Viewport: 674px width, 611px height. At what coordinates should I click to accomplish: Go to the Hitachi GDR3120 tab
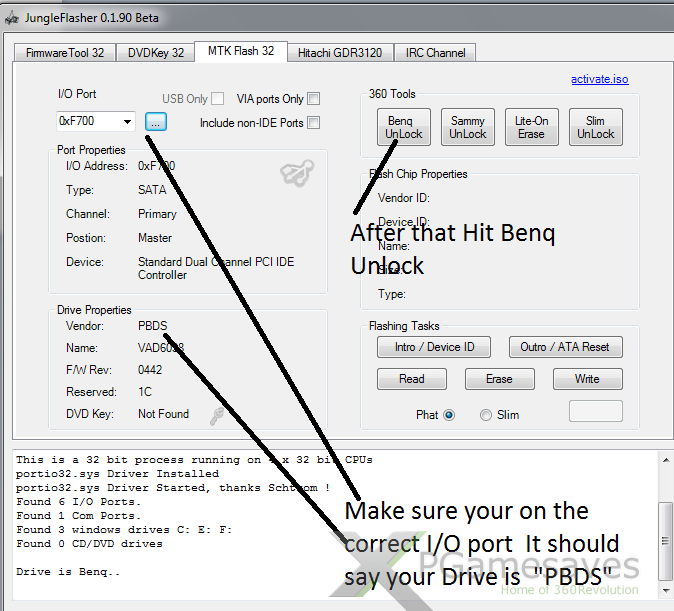(x=341, y=53)
